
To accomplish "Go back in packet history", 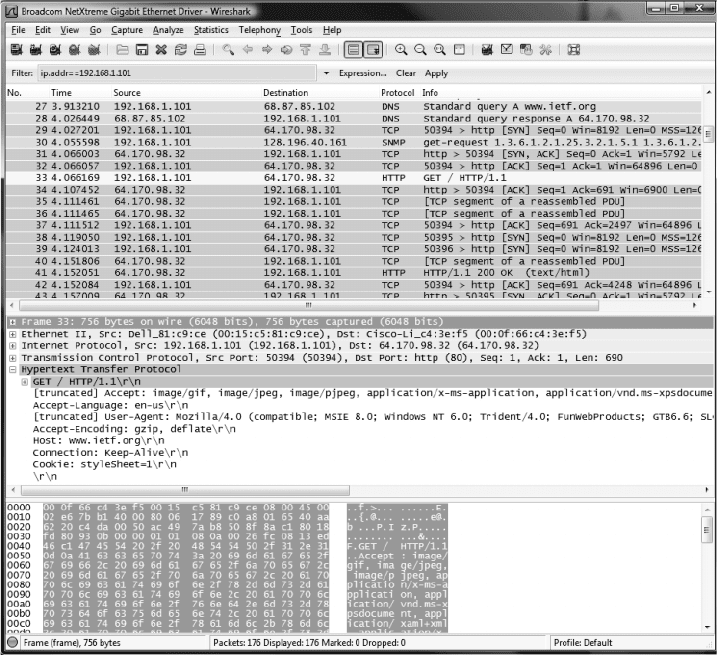I will (x=248, y=49).
